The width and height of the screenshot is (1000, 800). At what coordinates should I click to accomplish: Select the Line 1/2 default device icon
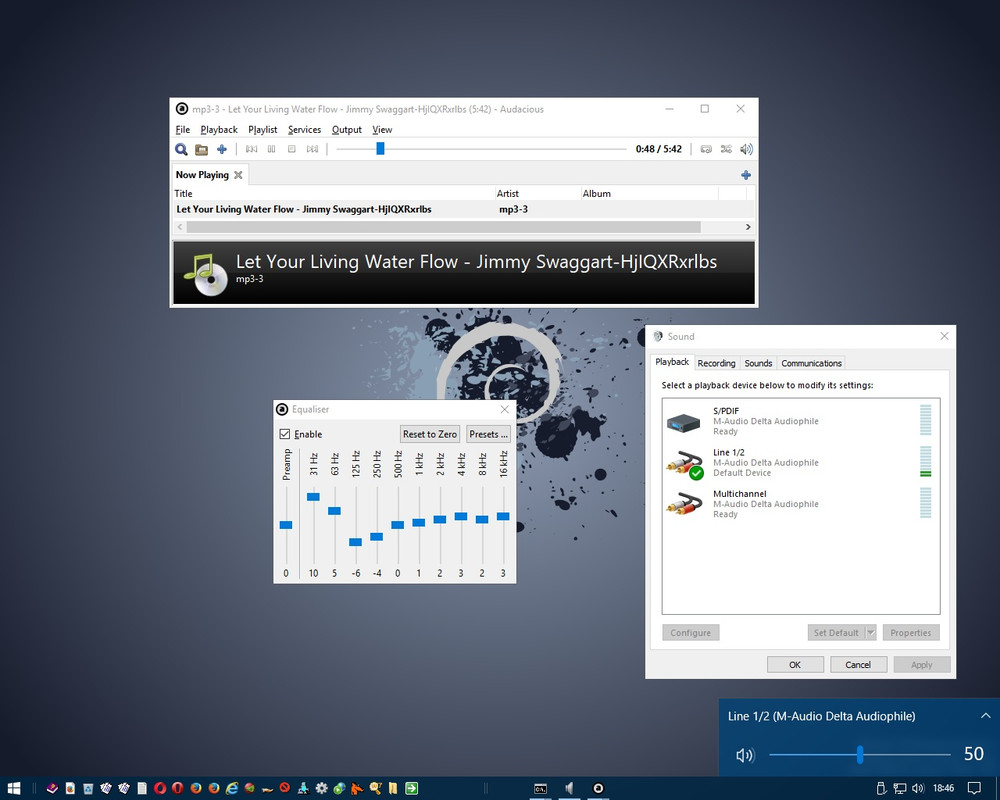[684, 464]
